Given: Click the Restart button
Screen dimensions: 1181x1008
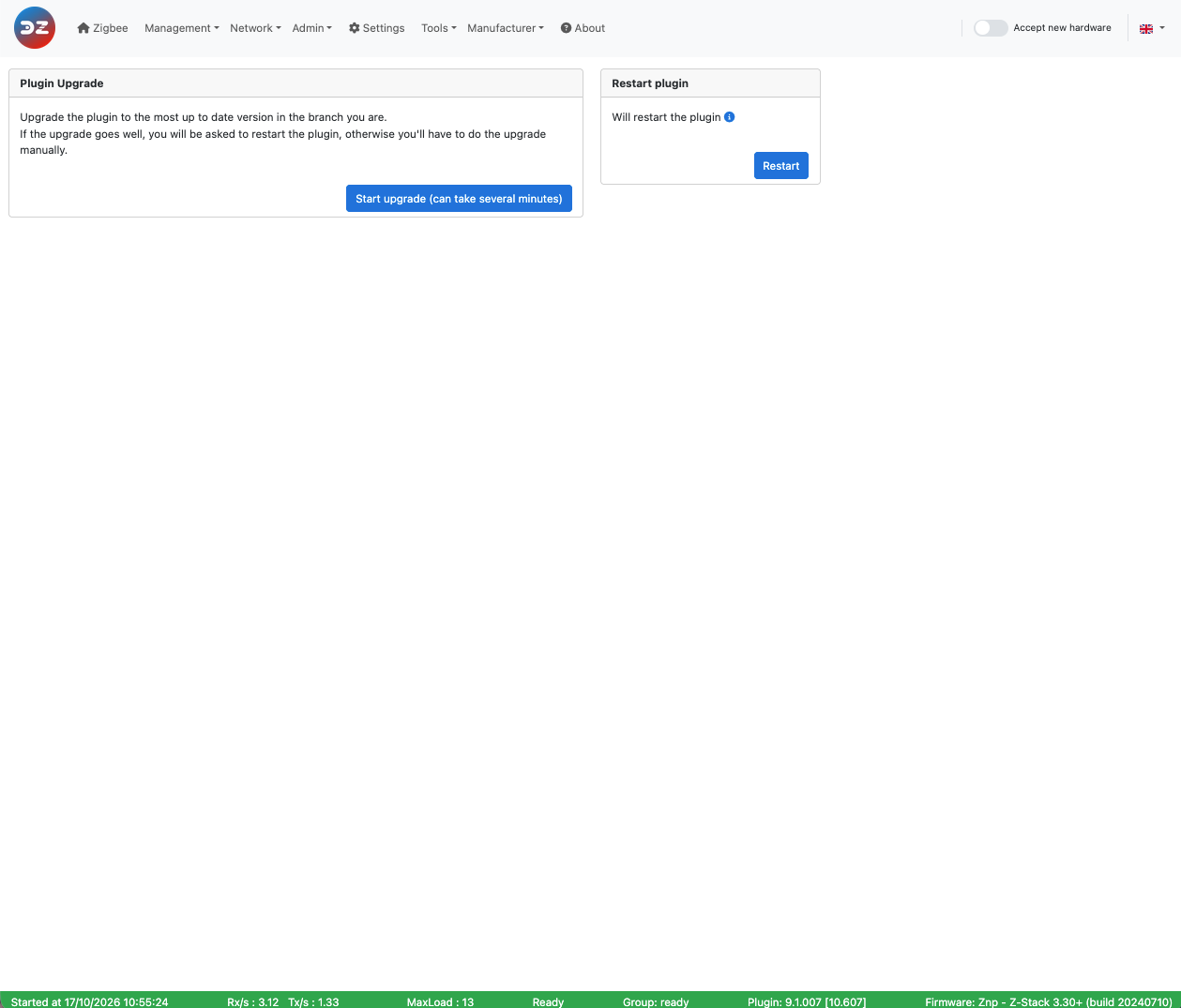Looking at the screenshot, I should tap(781, 166).
